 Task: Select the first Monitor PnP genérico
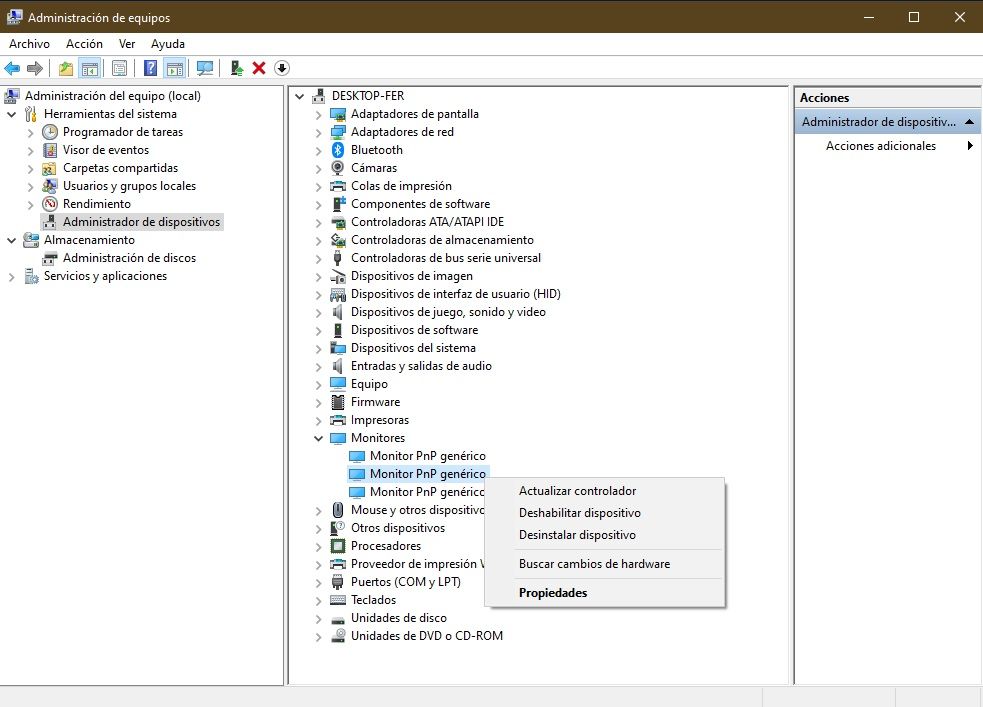tap(428, 456)
